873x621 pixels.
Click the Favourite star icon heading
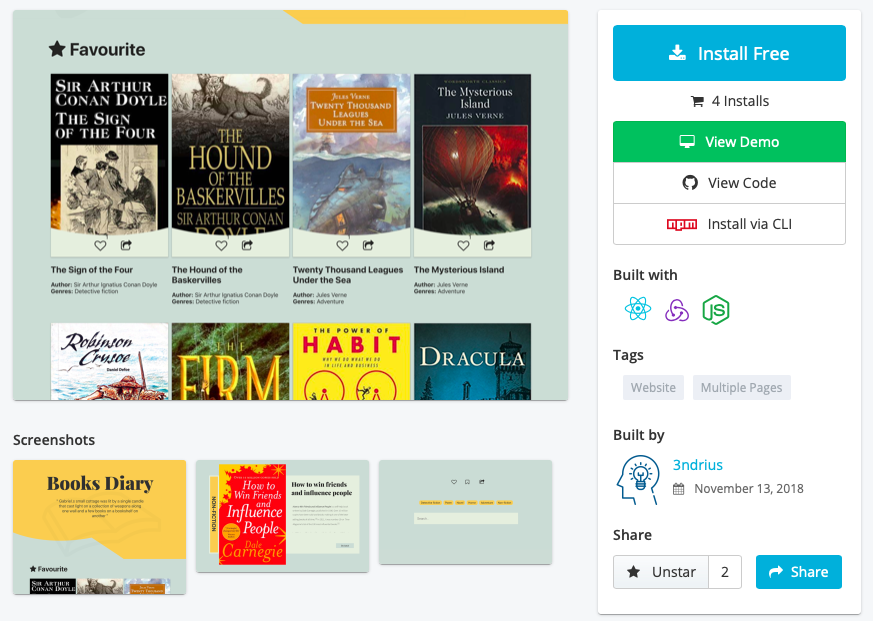point(57,49)
